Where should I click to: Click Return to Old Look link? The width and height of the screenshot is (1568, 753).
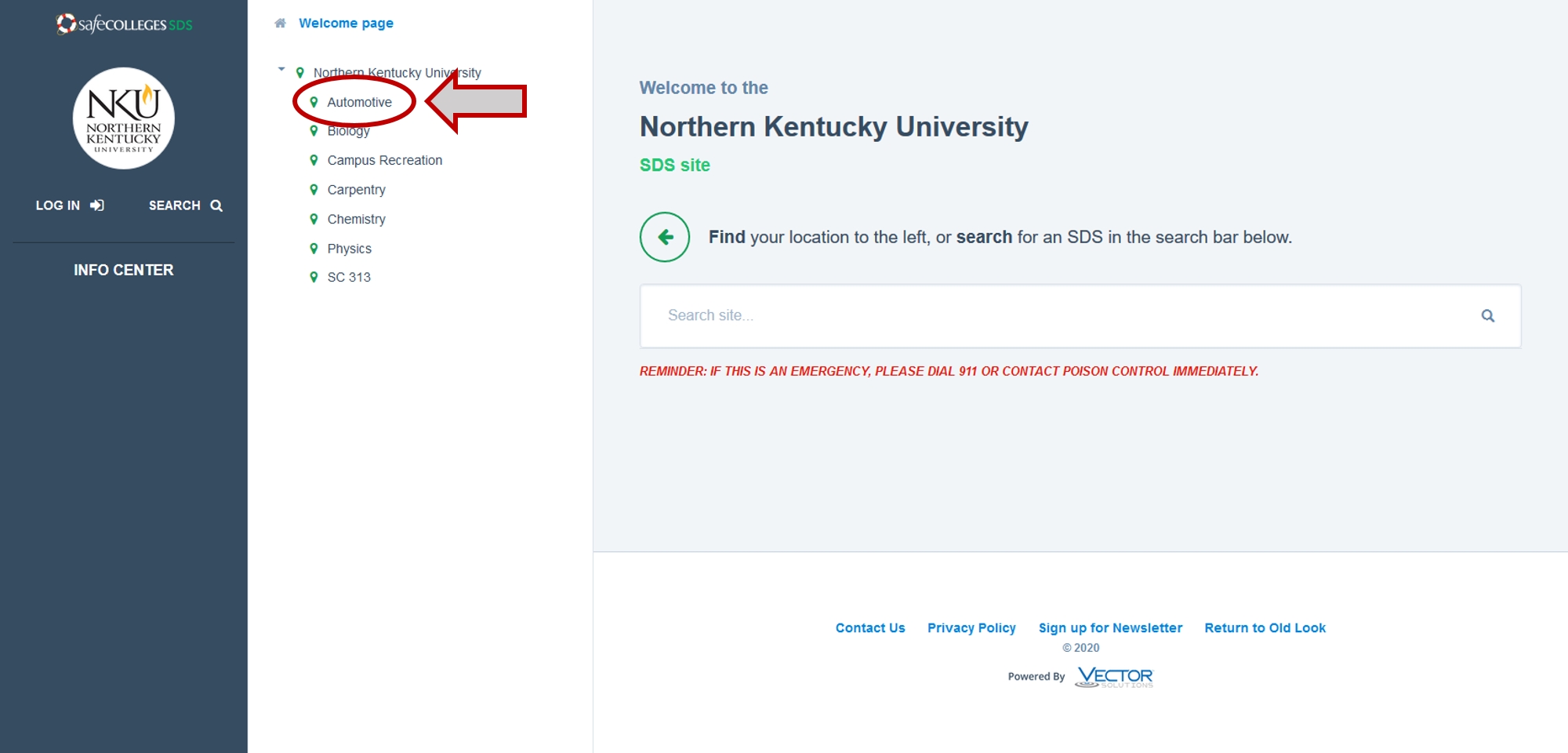(1265, 628)
